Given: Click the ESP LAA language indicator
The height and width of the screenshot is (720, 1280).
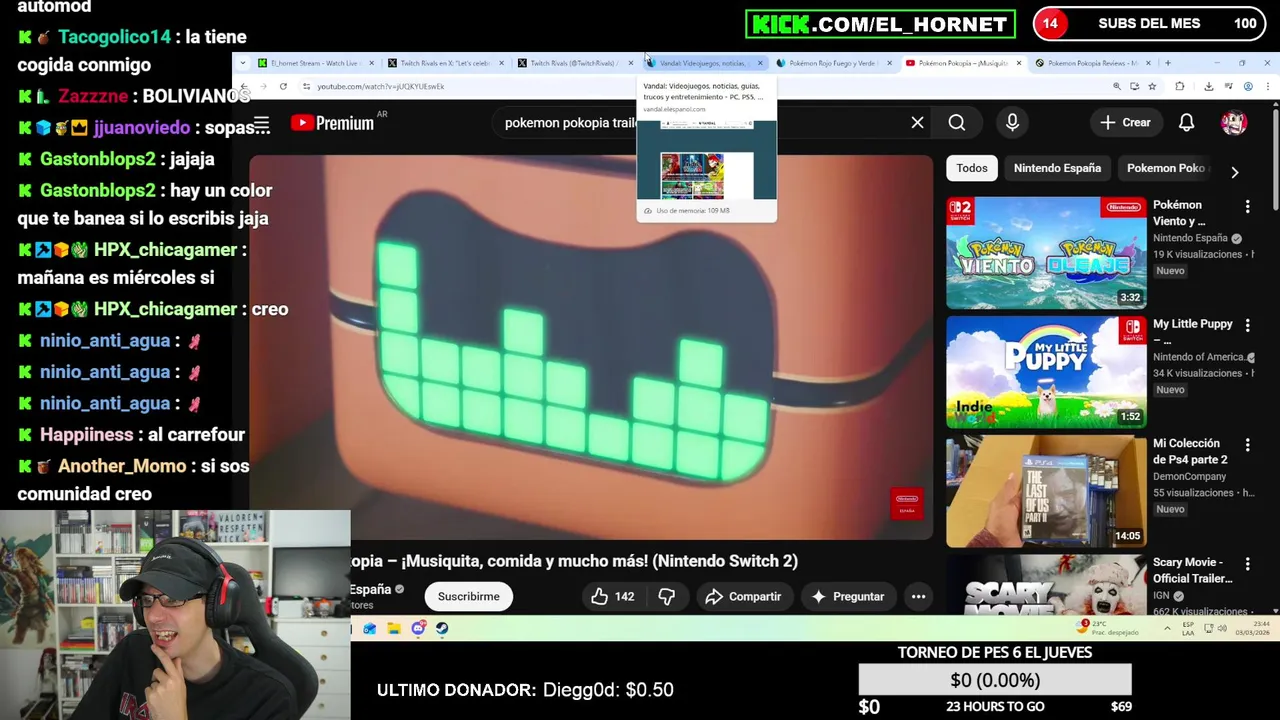Looking at the screenshot, I should 1188,628.
